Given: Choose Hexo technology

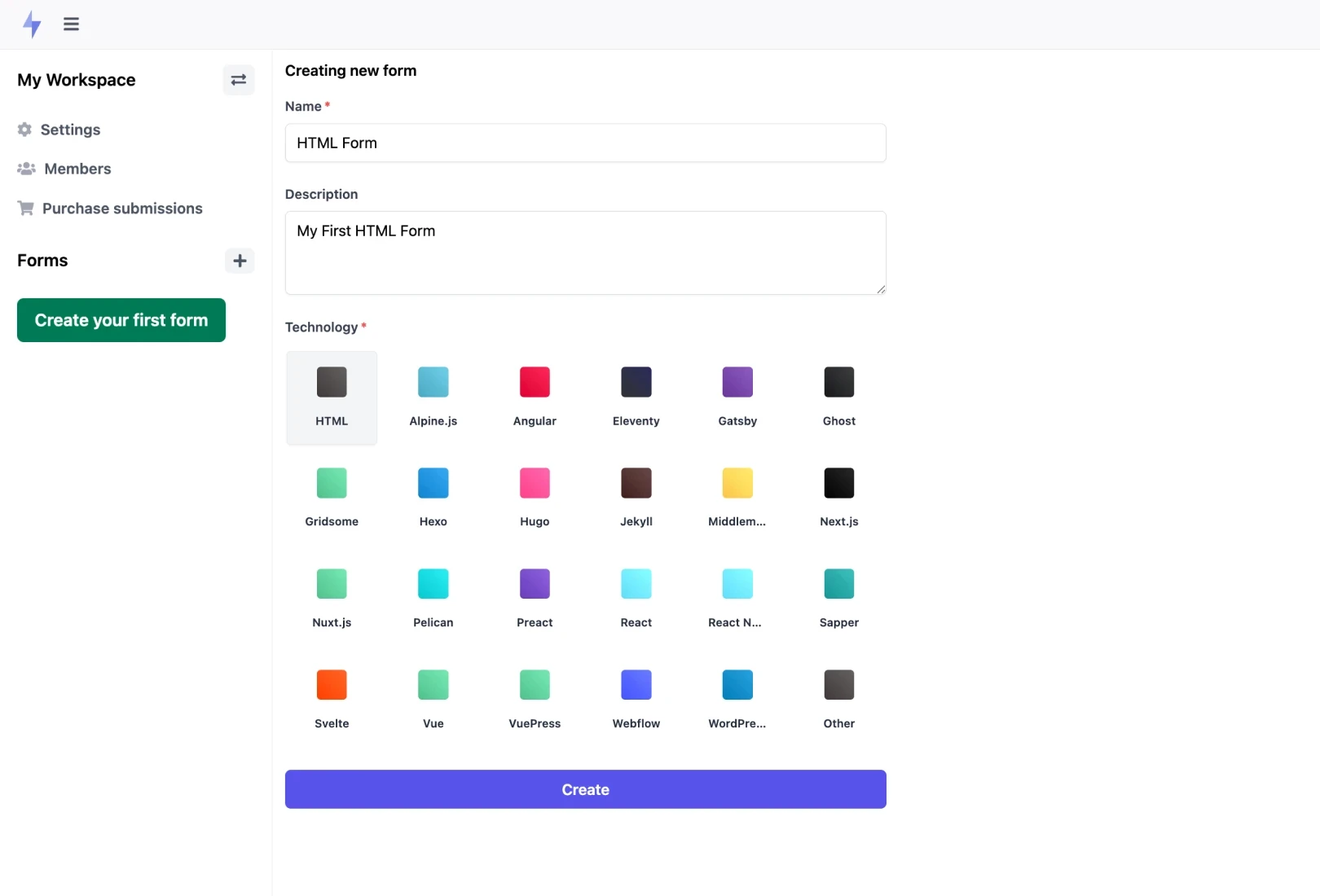Looking at the screenshot, I should (433, 499).
